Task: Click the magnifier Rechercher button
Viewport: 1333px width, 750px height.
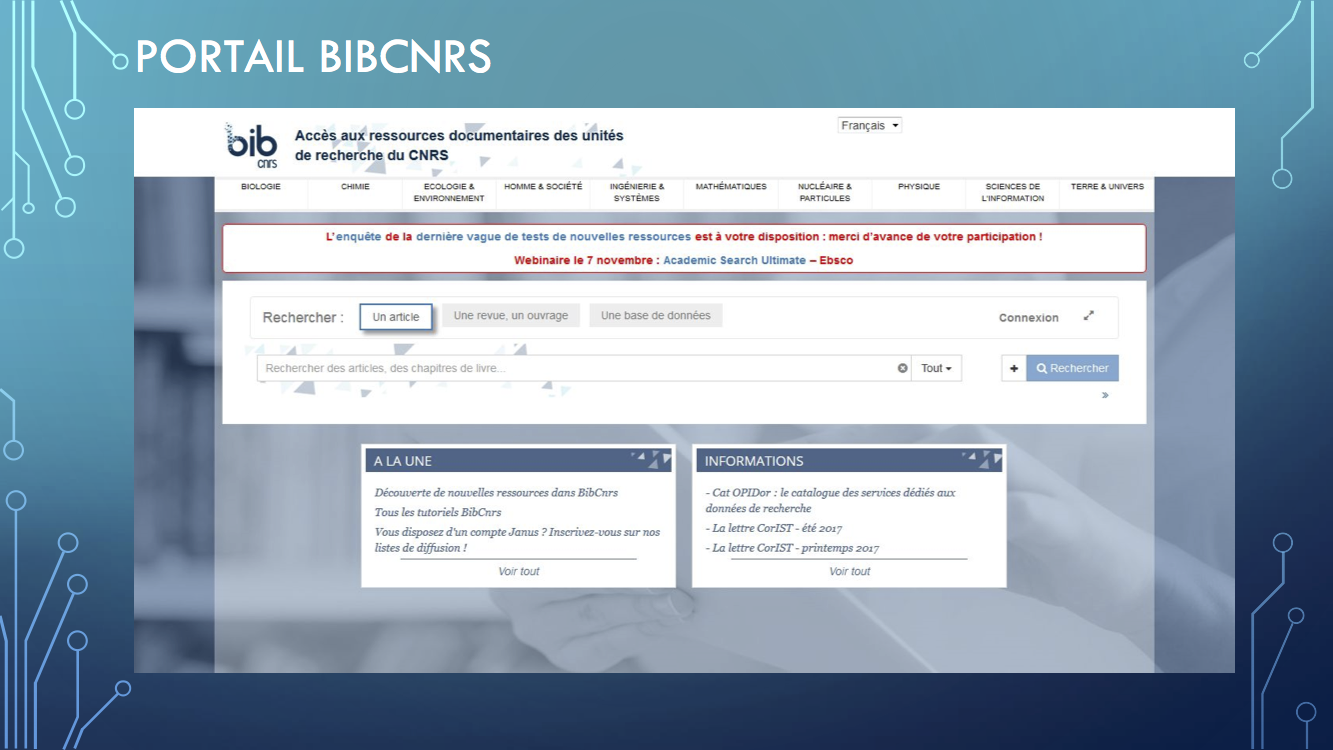Action: point(1073,368)
